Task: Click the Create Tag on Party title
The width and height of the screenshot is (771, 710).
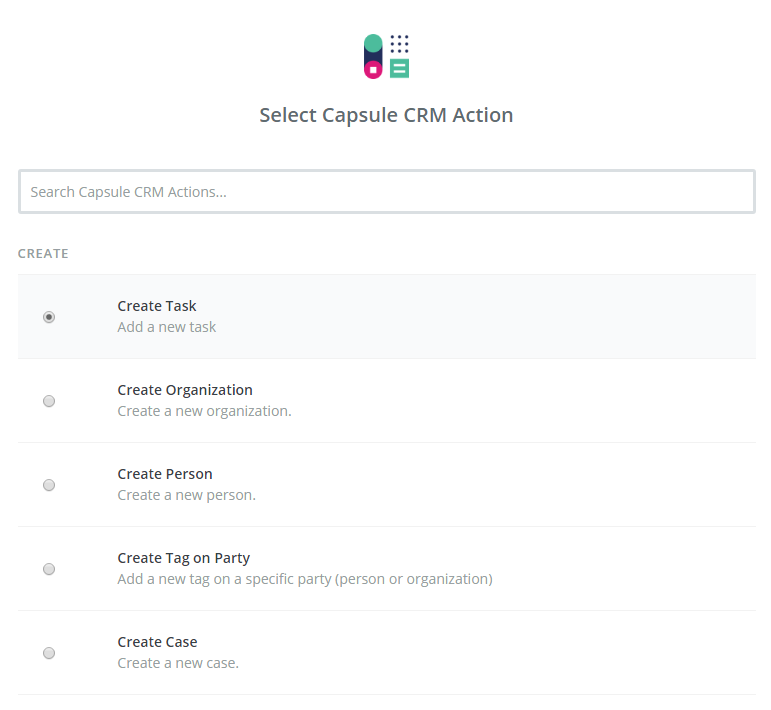Action: [x=184, y=558]
